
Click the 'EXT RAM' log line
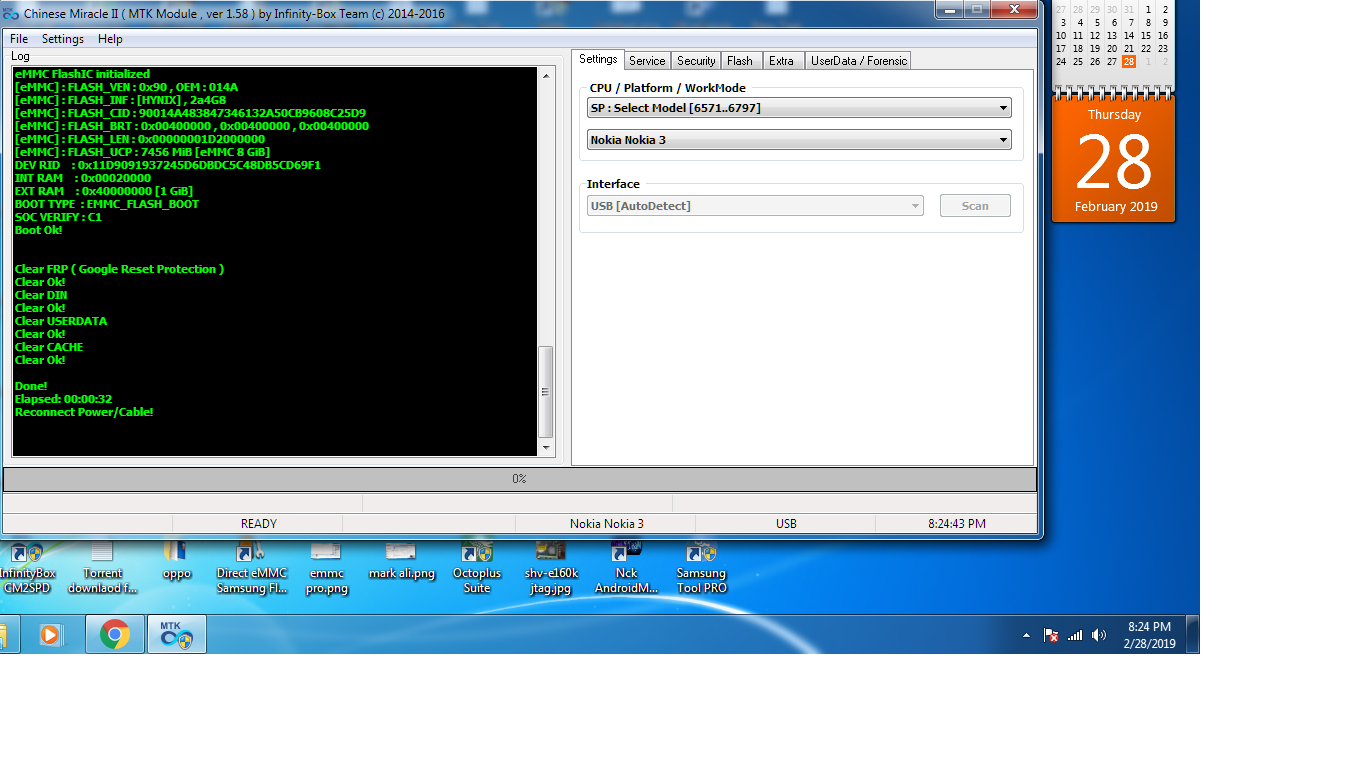104,191
